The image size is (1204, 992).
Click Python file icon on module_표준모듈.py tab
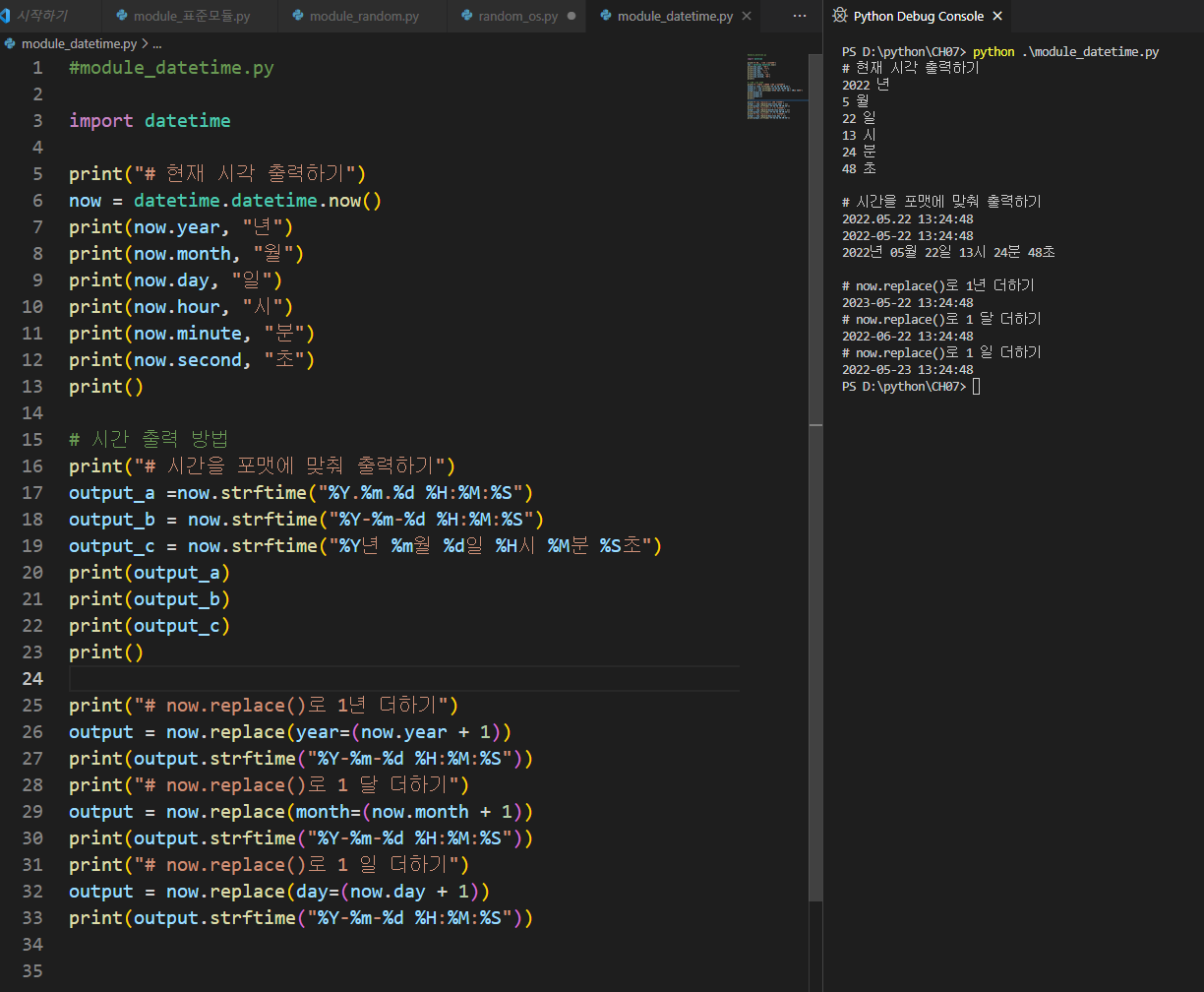121,17
